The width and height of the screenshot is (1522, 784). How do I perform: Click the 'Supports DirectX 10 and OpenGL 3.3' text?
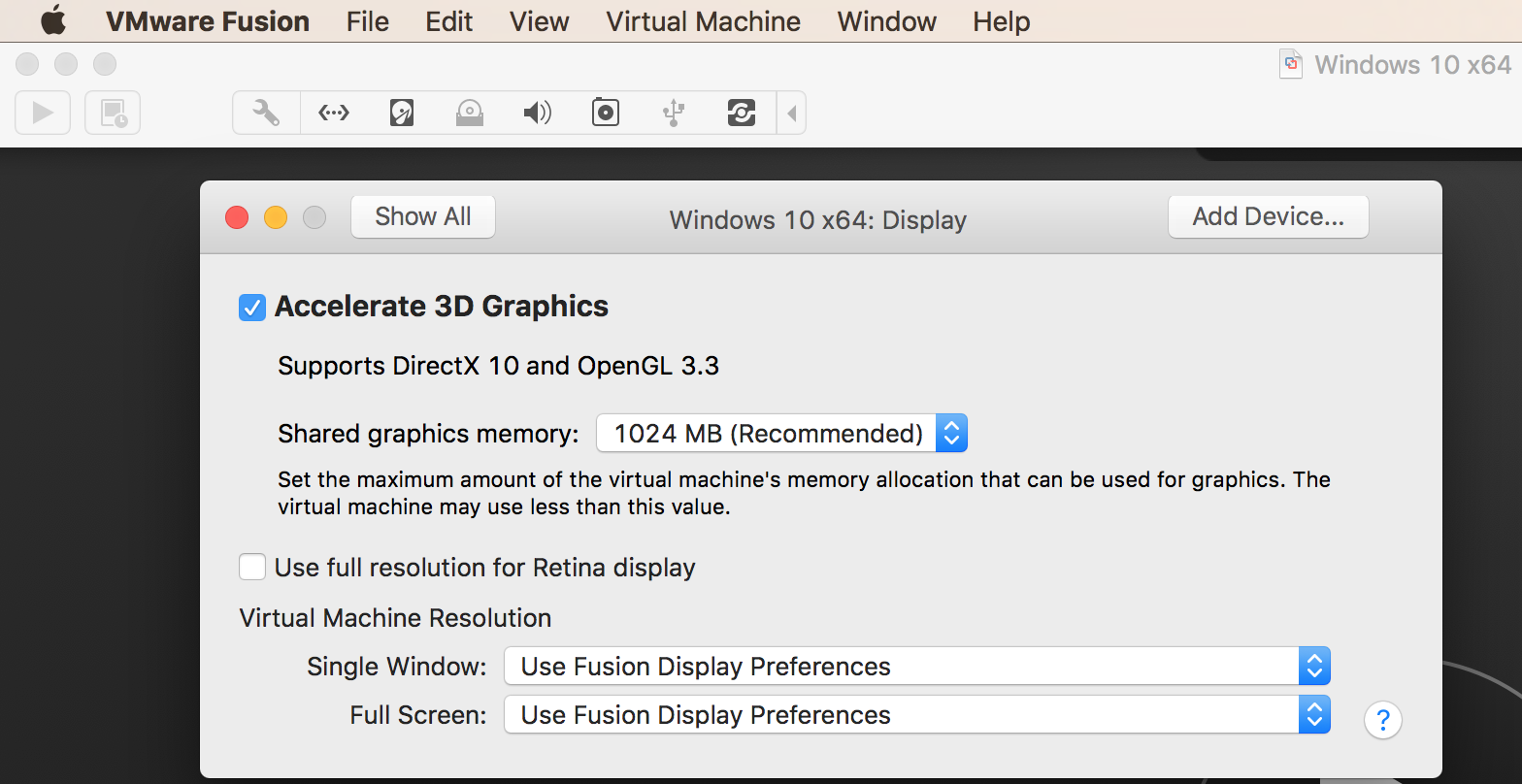(499, 366)
